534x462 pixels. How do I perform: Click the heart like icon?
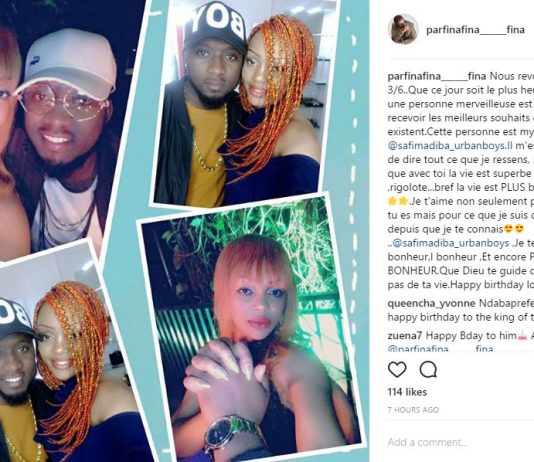coord(397,369)
